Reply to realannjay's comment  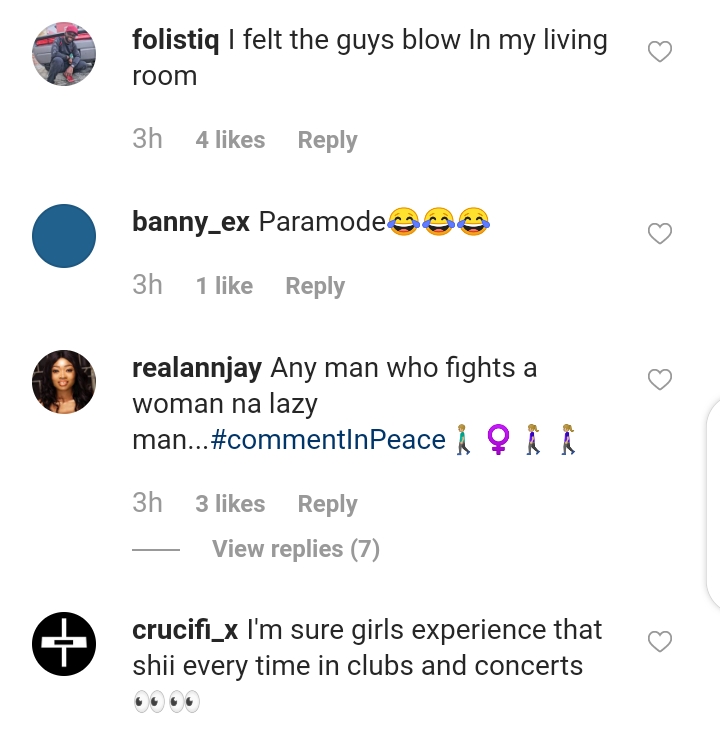point(327,504)
